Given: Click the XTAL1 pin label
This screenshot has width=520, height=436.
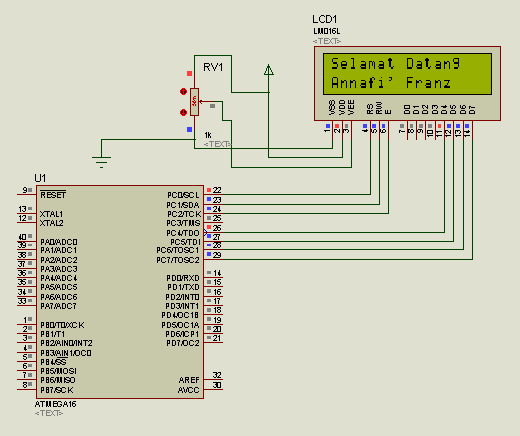Looking at the screenshot, I should pos(51,214).
